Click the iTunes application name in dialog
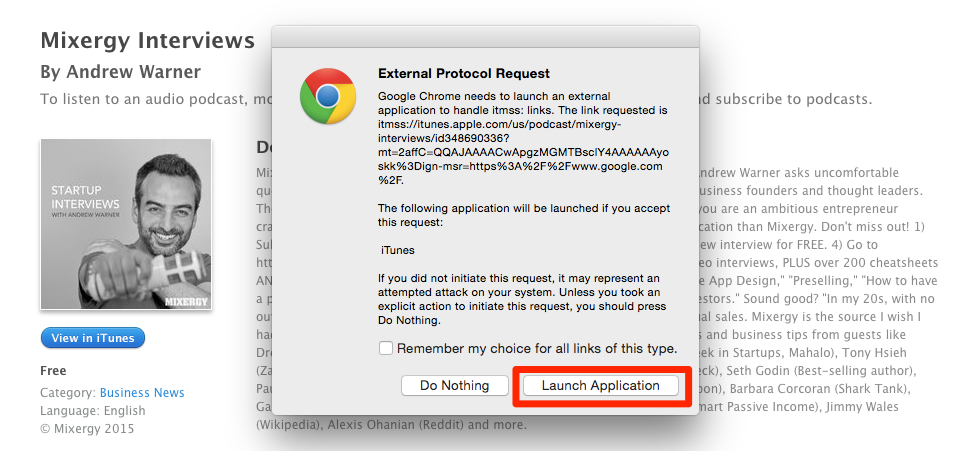 click(398, 251)
